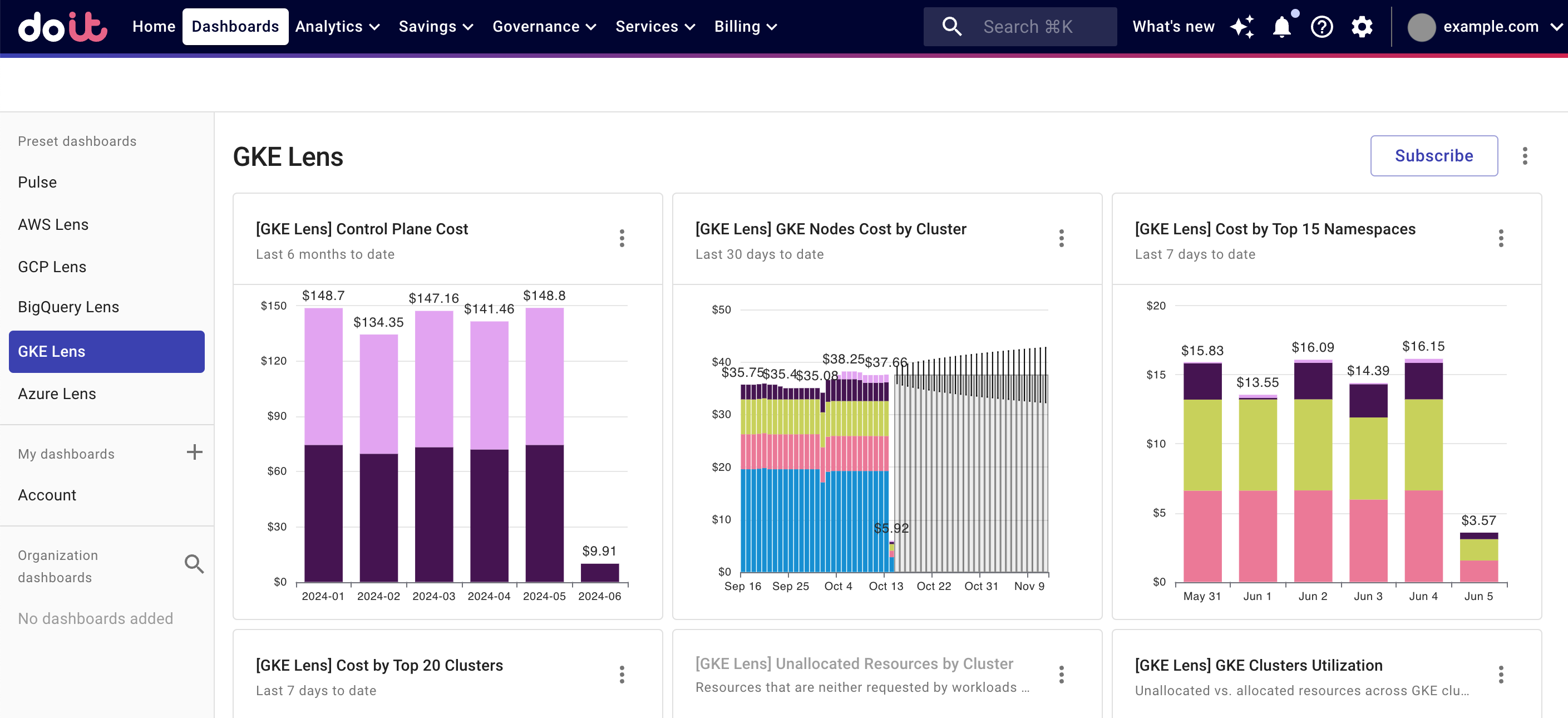Click the 'No dashboards added' text
This screenshot has width=1568, height=718.
(x=95, y=619)
